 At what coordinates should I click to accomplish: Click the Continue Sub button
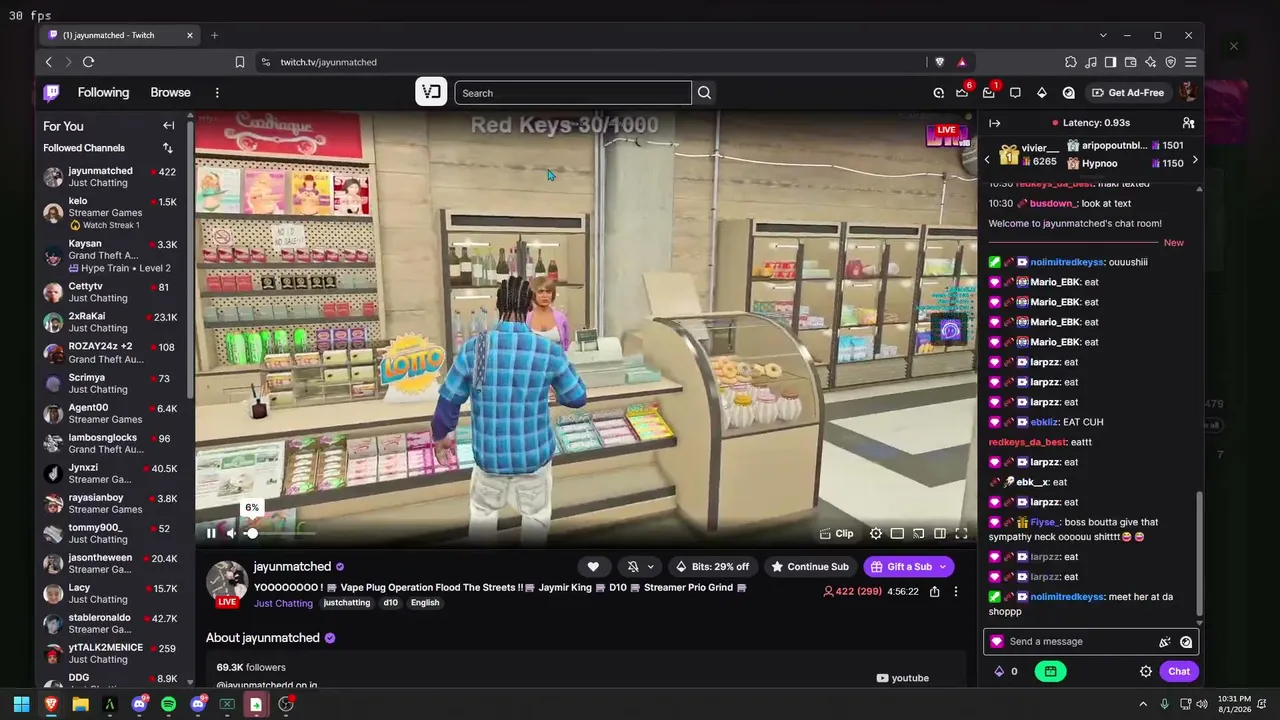click(x=809, y=567)
